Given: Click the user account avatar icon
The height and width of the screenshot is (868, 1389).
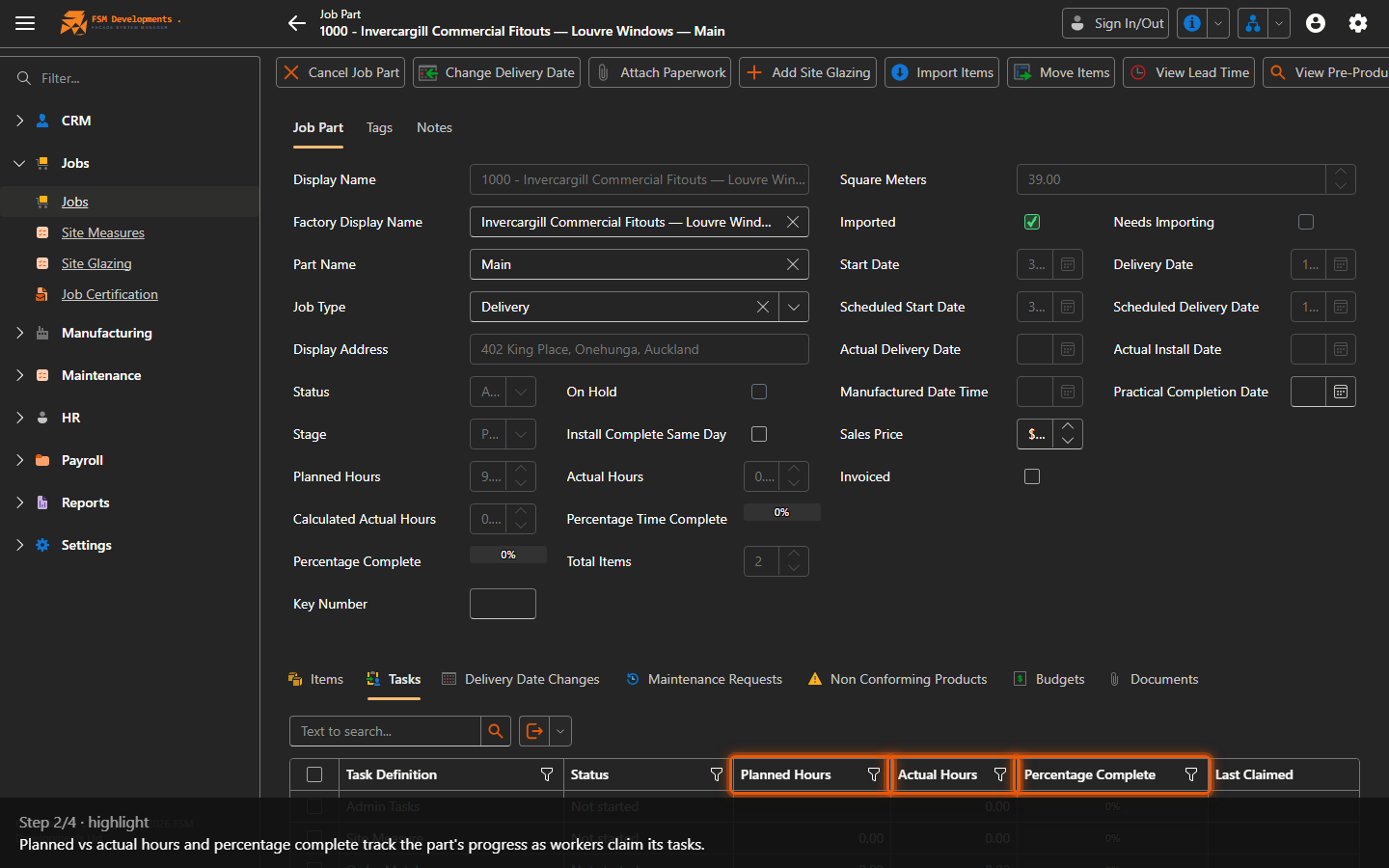Looking at the screenshot, I should pos(1316,23).
